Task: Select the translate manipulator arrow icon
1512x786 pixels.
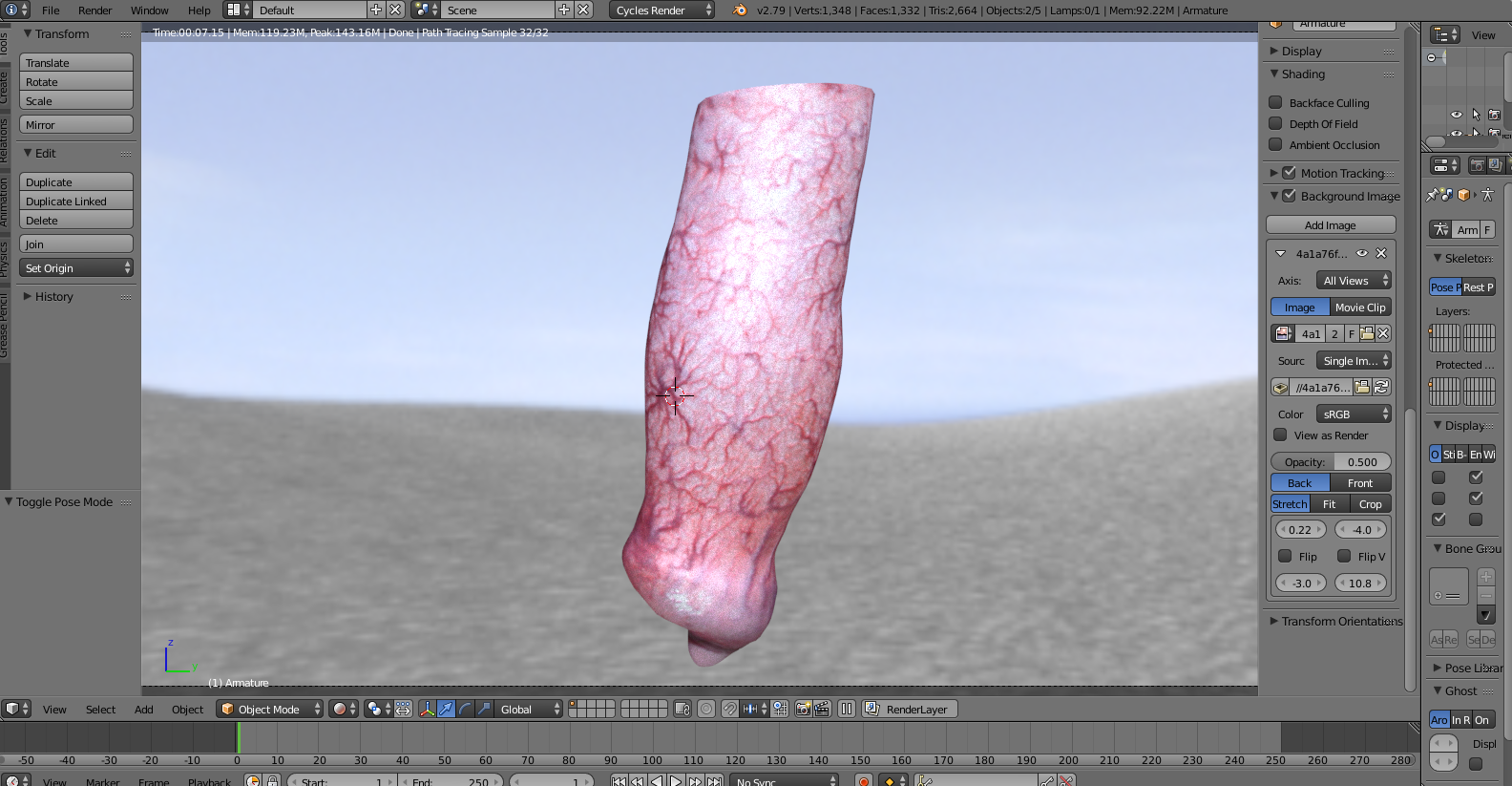Action: click(446, 709)
